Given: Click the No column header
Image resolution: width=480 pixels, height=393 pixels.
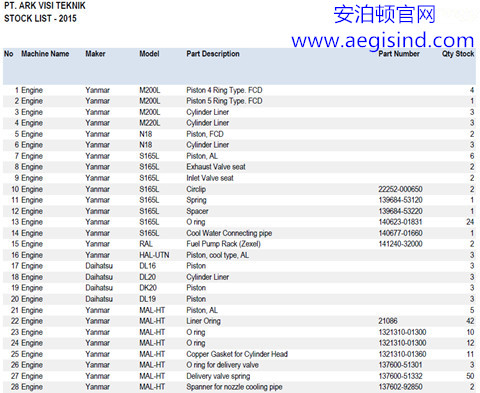Looking at the screenshot, I should [9, 54].
